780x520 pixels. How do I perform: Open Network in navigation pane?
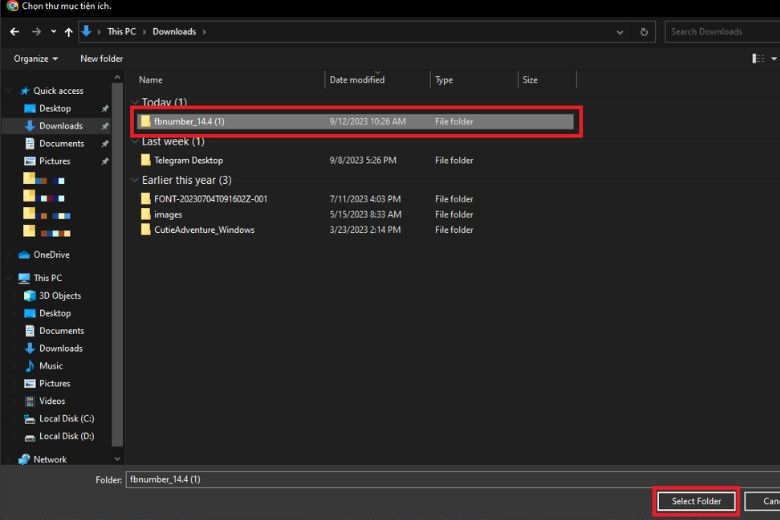(50, 460)
